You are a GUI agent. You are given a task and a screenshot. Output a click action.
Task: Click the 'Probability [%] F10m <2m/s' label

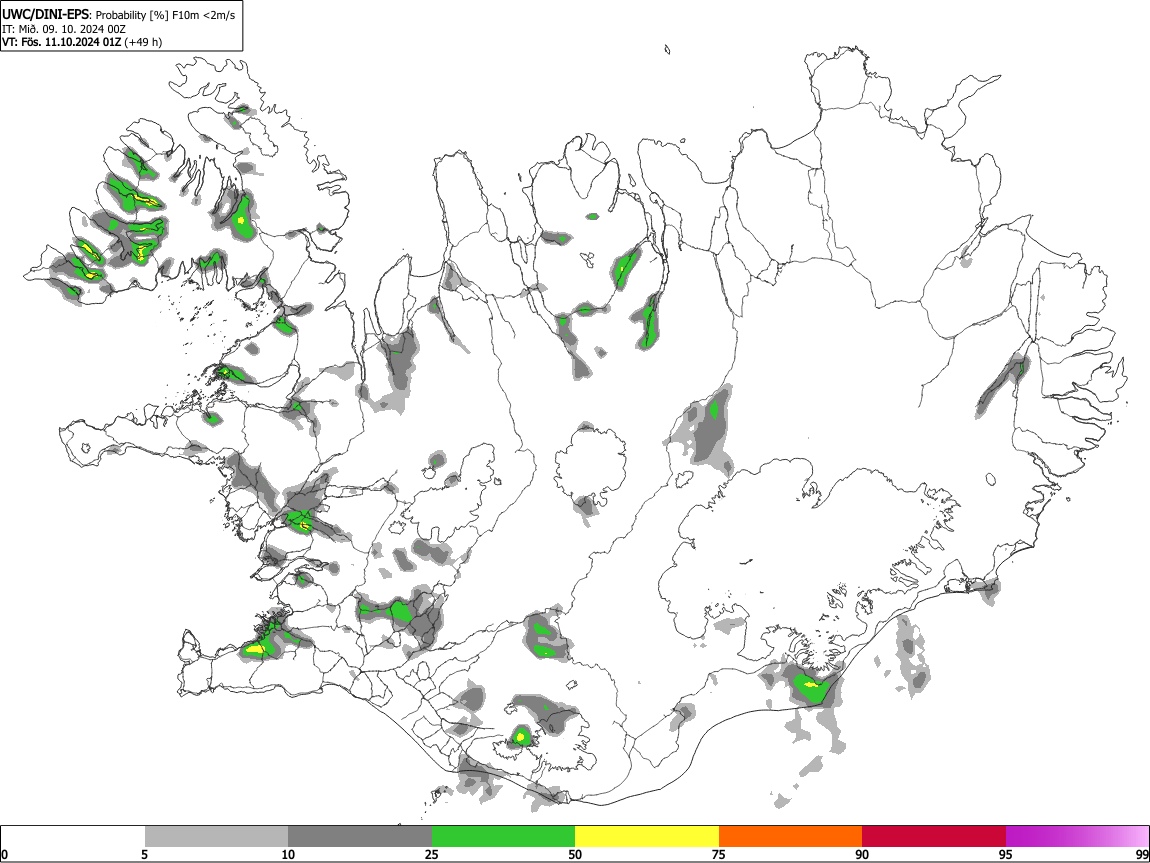pos(166,15)
